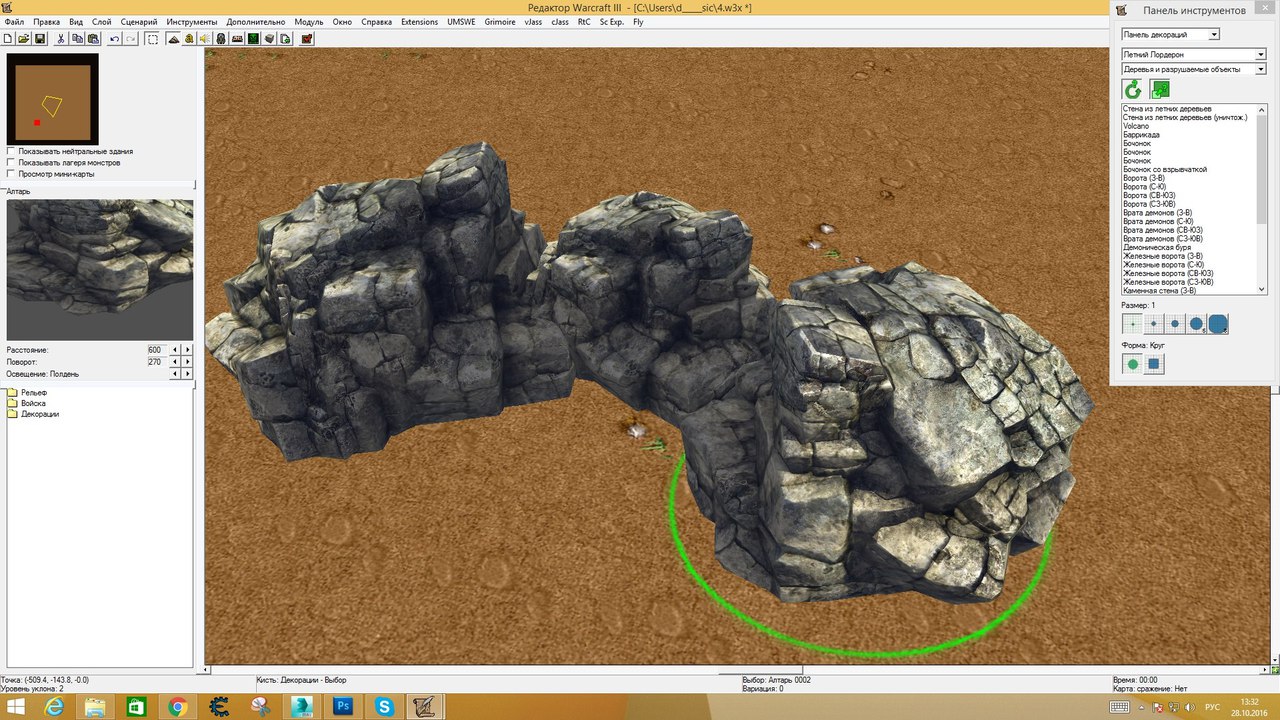This screenshot has height=720, width=1280.
Task: Undo the last action with the toolbar arrow
Action: tap(114, 39)
